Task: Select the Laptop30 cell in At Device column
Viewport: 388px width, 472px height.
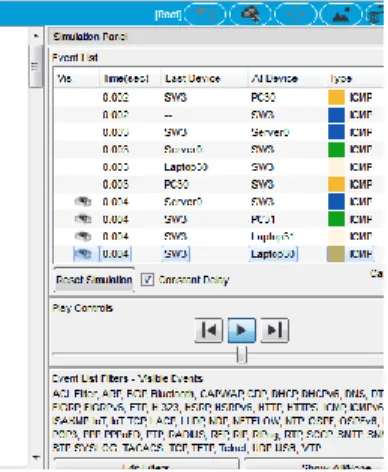Action: (273, 254)
